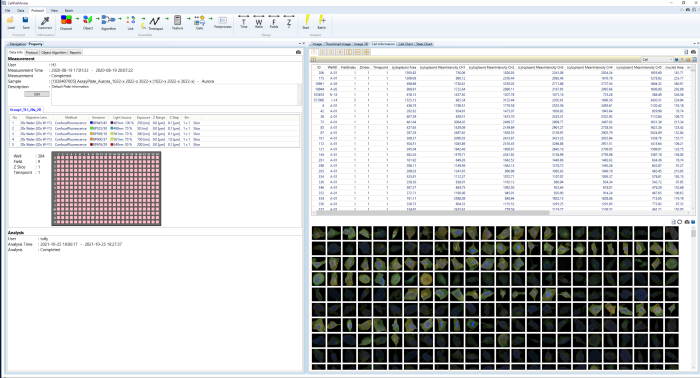Open the File menu
700x378 pixels.
8,10
